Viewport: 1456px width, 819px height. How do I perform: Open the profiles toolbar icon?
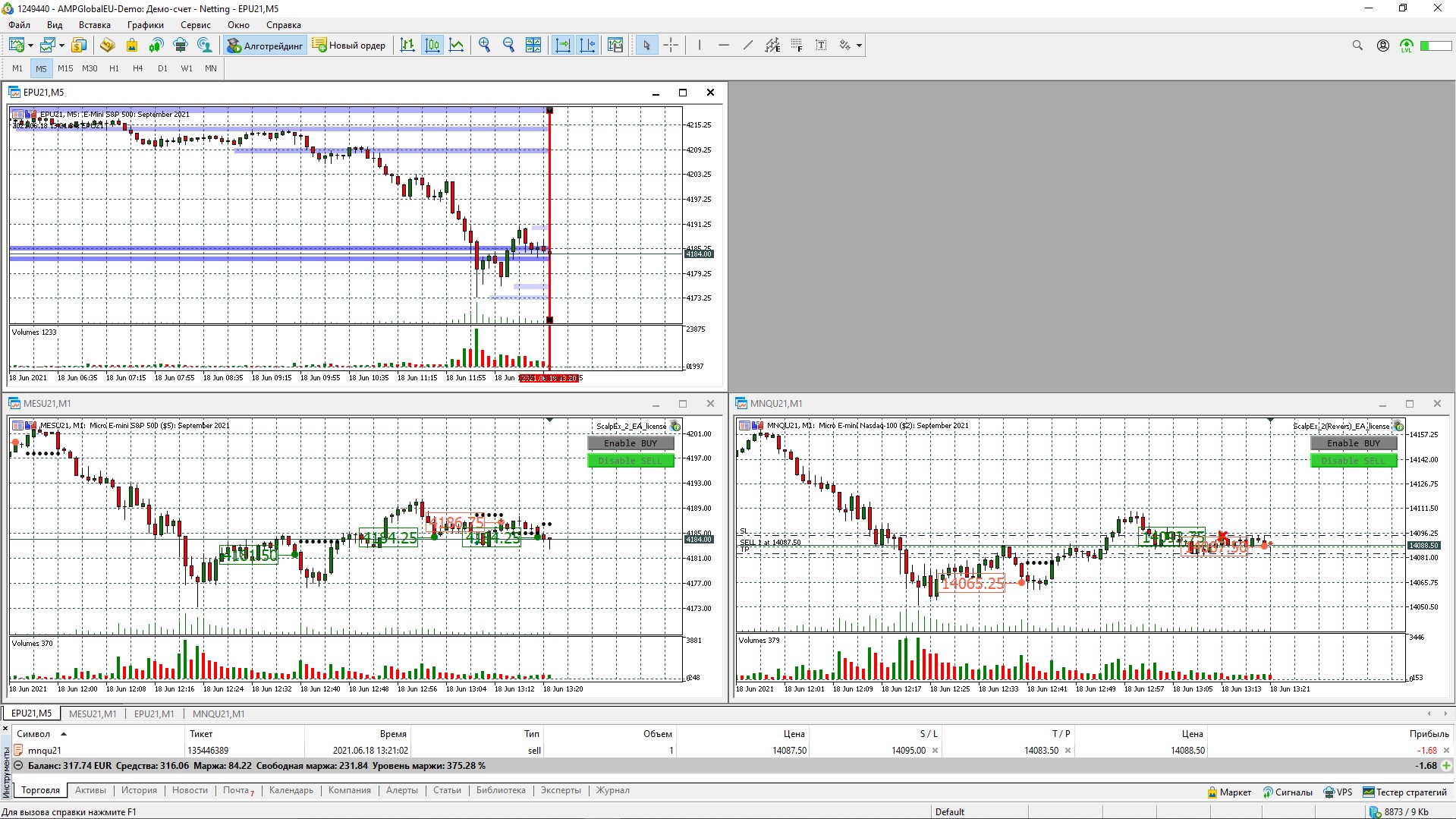(x=47, y=46)
